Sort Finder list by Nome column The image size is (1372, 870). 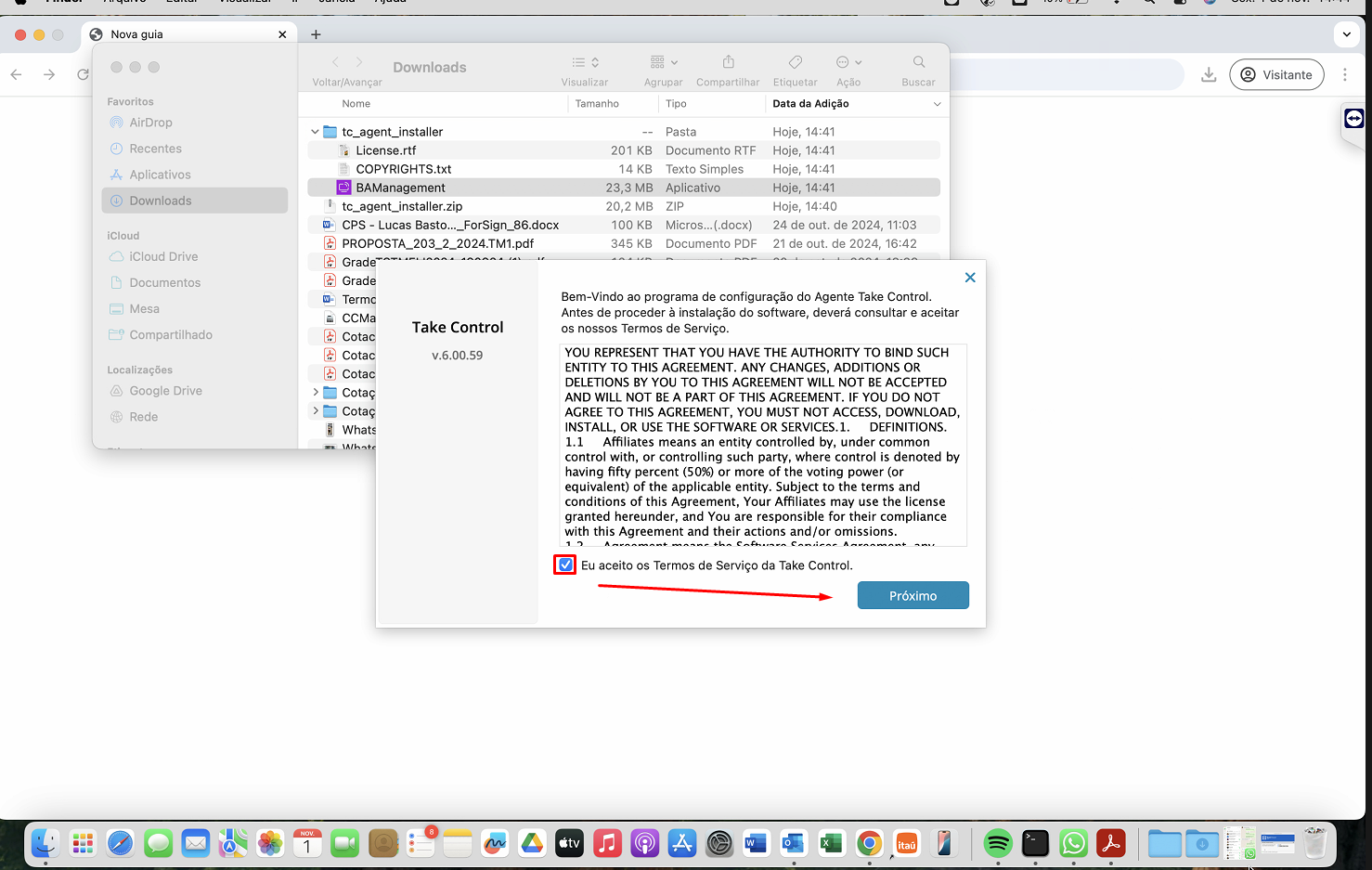coord(356,104)
